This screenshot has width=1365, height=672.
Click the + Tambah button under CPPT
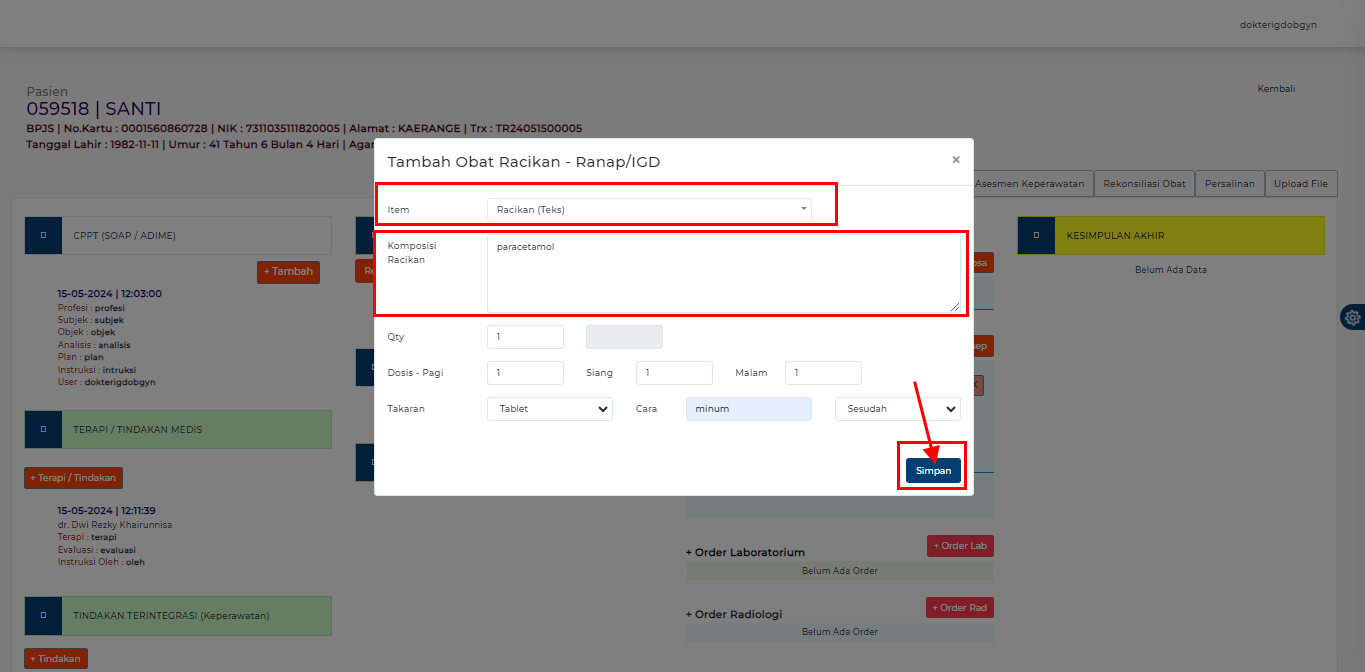(288, 272)
